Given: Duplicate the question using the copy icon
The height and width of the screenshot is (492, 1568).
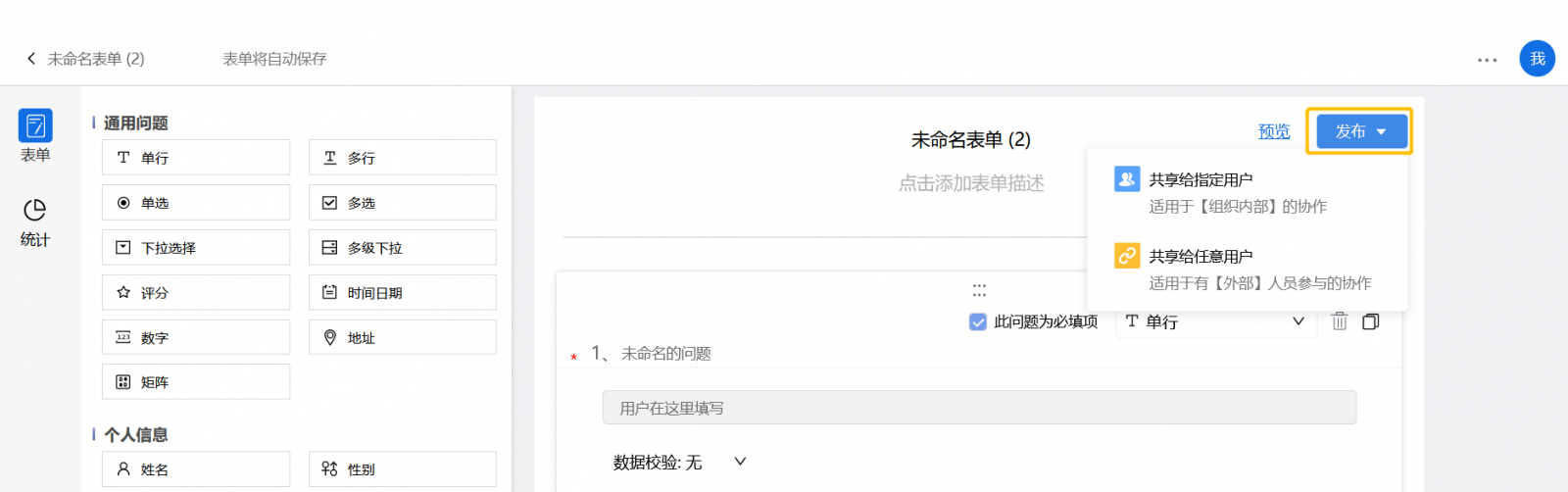Looking at the screenshot, I should click(x=1370, y=321).
